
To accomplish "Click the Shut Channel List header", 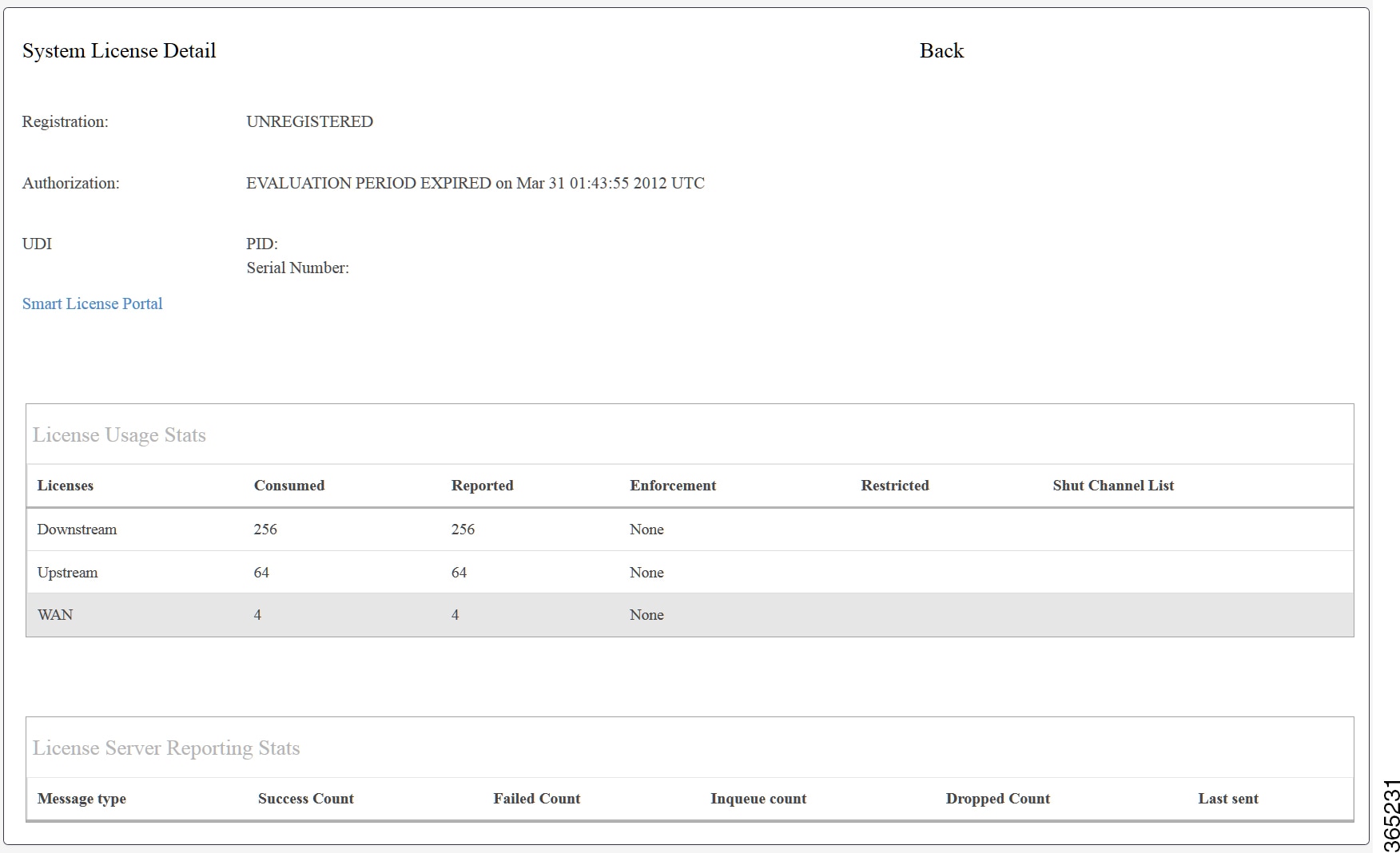I will coord(1112,485).
